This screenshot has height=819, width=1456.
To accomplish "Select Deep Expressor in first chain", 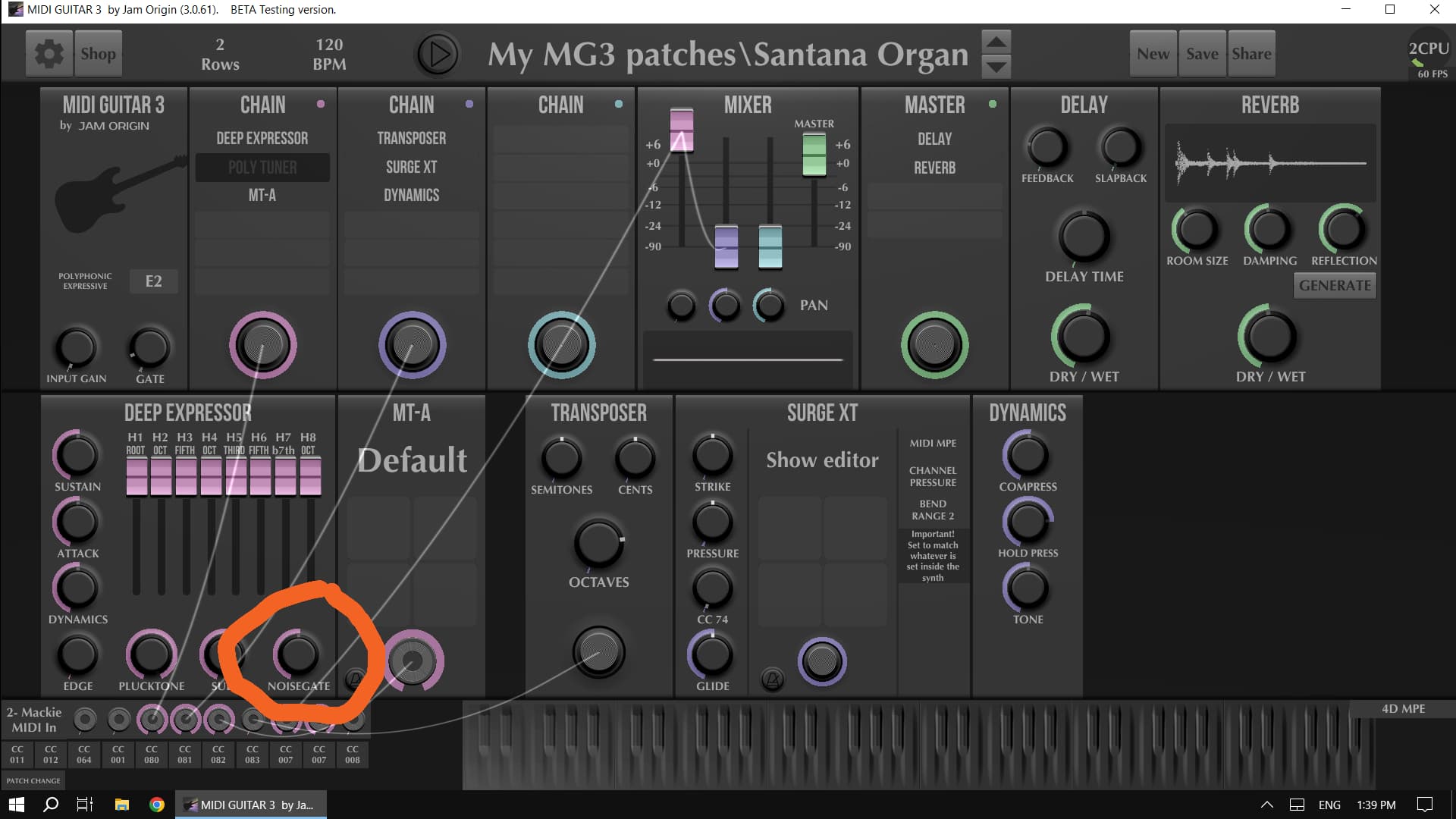I will tap(262, 139).
